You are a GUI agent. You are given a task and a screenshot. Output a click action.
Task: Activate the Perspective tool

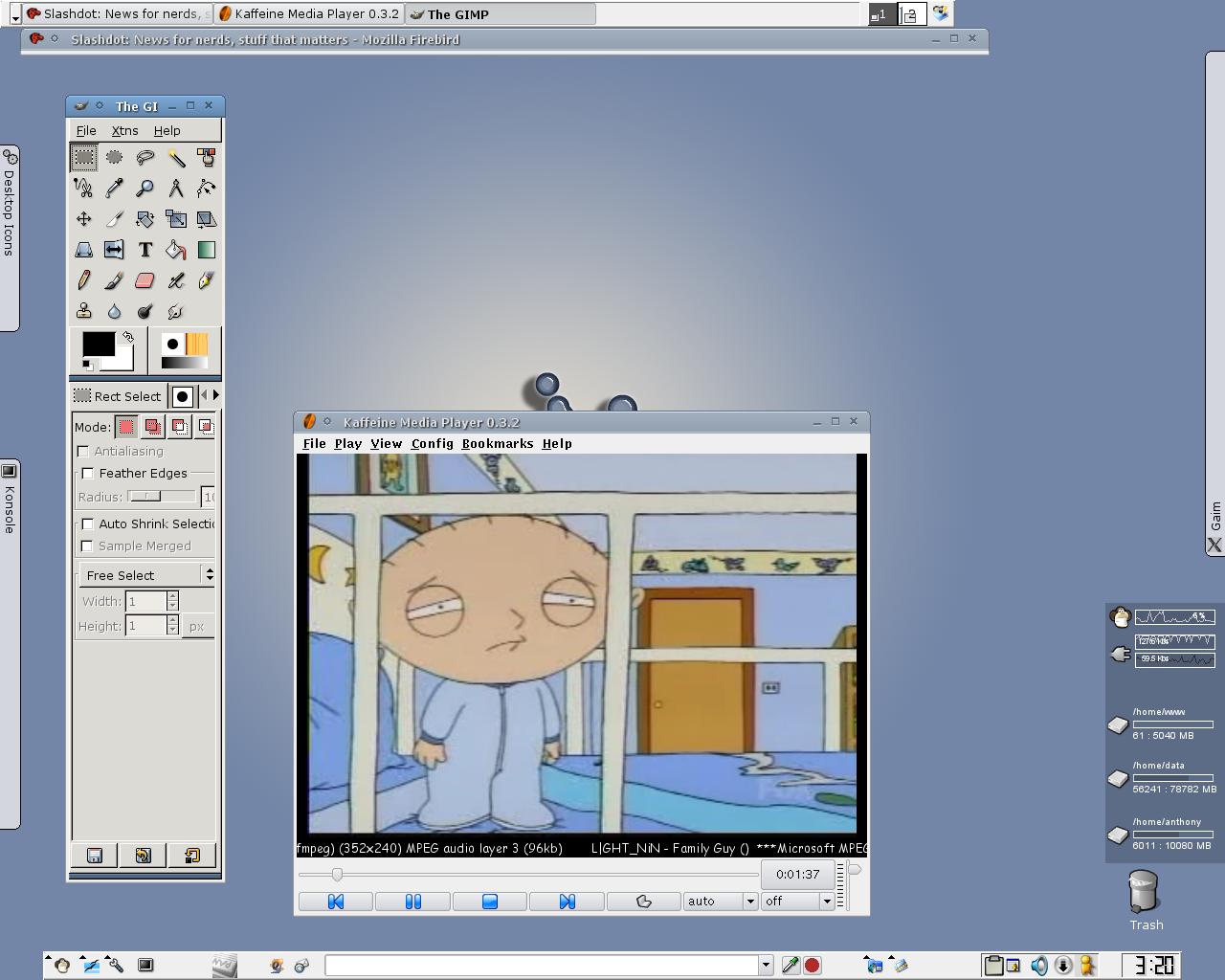(84, 250)
